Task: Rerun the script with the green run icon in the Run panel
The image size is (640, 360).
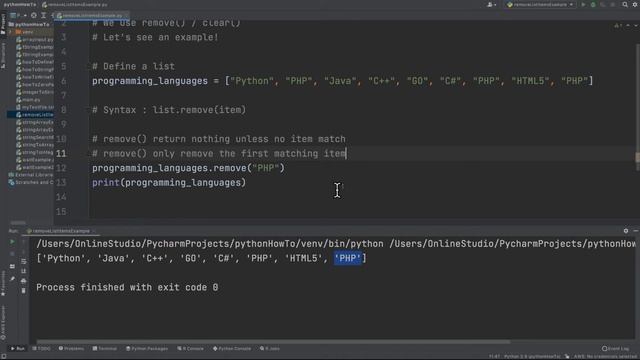Action: (12, 242)
